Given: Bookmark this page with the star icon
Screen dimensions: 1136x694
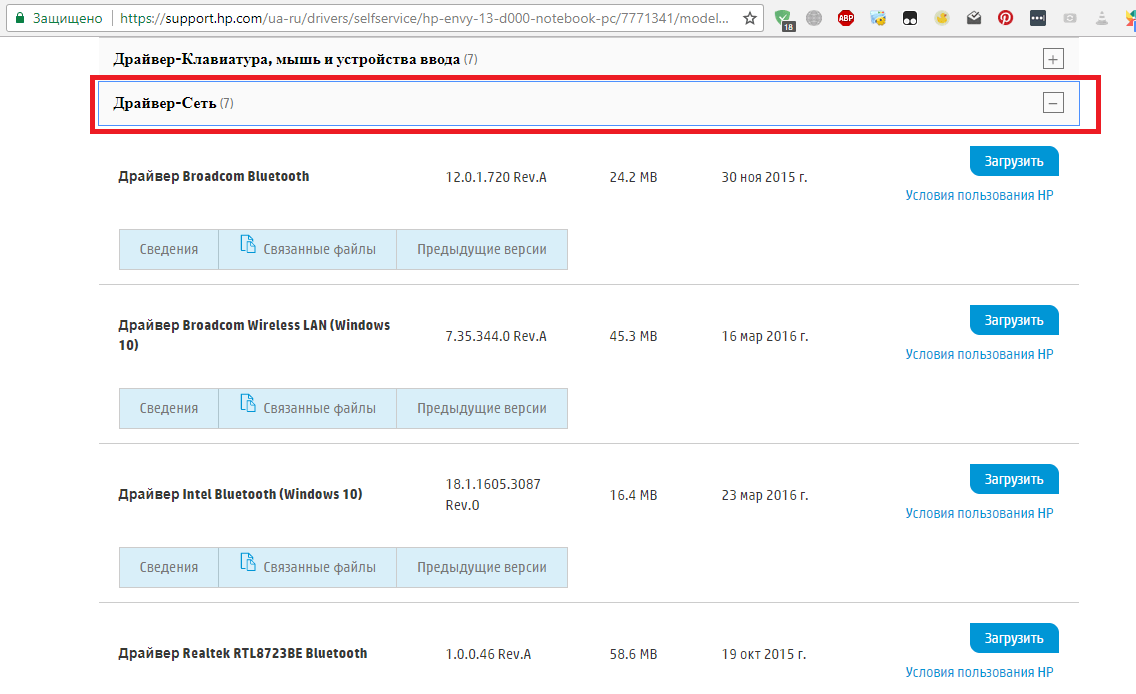Looking at the screenshot, I should (x=749, y=18).
